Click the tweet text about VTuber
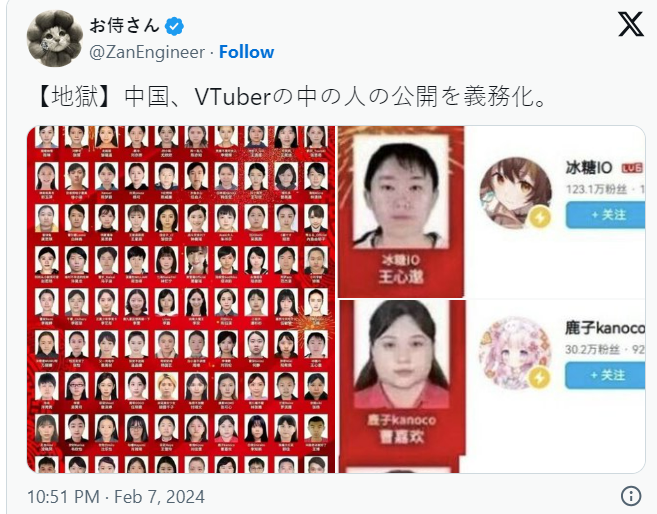This screenshot has width=657, height=514. (x=291, y=97)
